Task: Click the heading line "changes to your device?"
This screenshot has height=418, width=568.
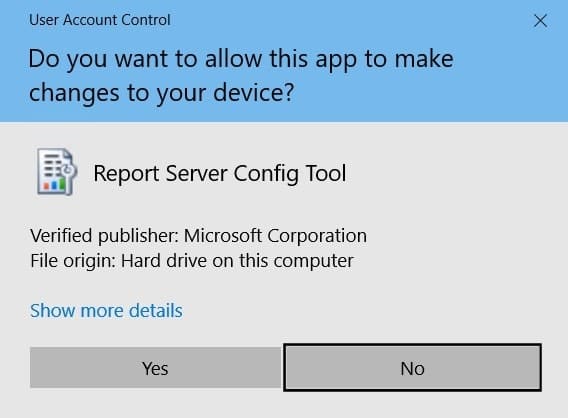Action: pos(161,93)
